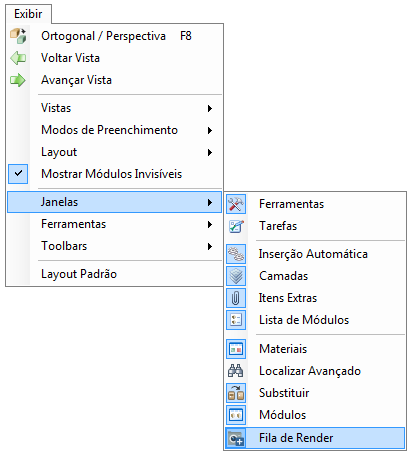Viewport: 417px width, 457px height.
Task: Expand the Modos de Preenchimento submenu
Action: (114, 130)
